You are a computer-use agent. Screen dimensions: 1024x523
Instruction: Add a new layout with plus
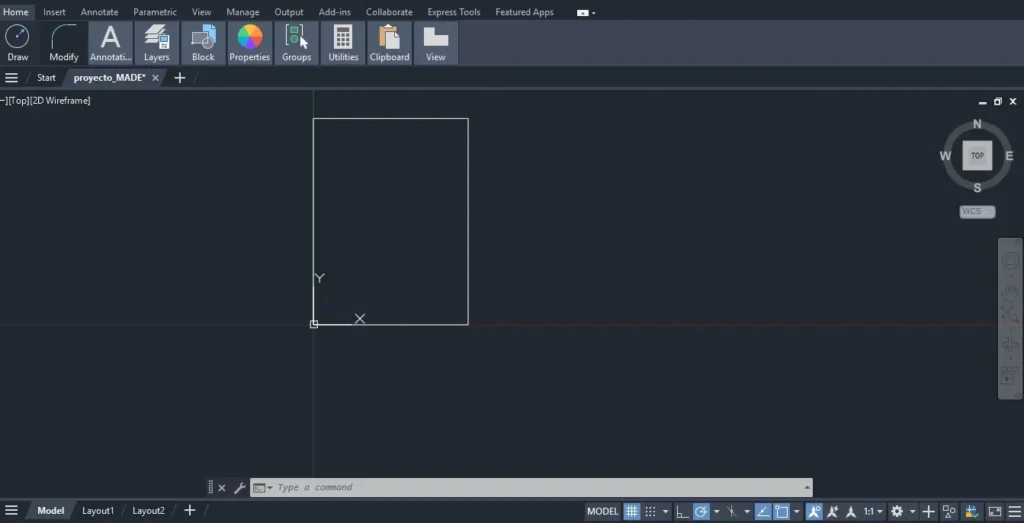tap(189, 511)
